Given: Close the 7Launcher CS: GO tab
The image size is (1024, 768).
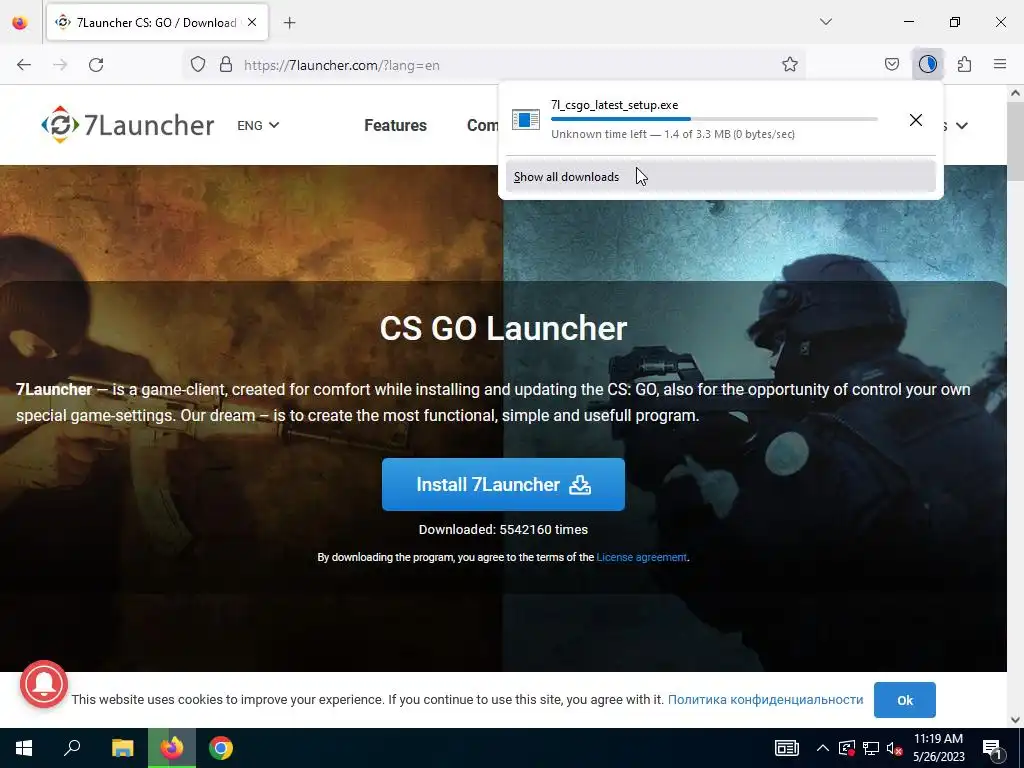Looking at the screenshot, I should (252, 22).
